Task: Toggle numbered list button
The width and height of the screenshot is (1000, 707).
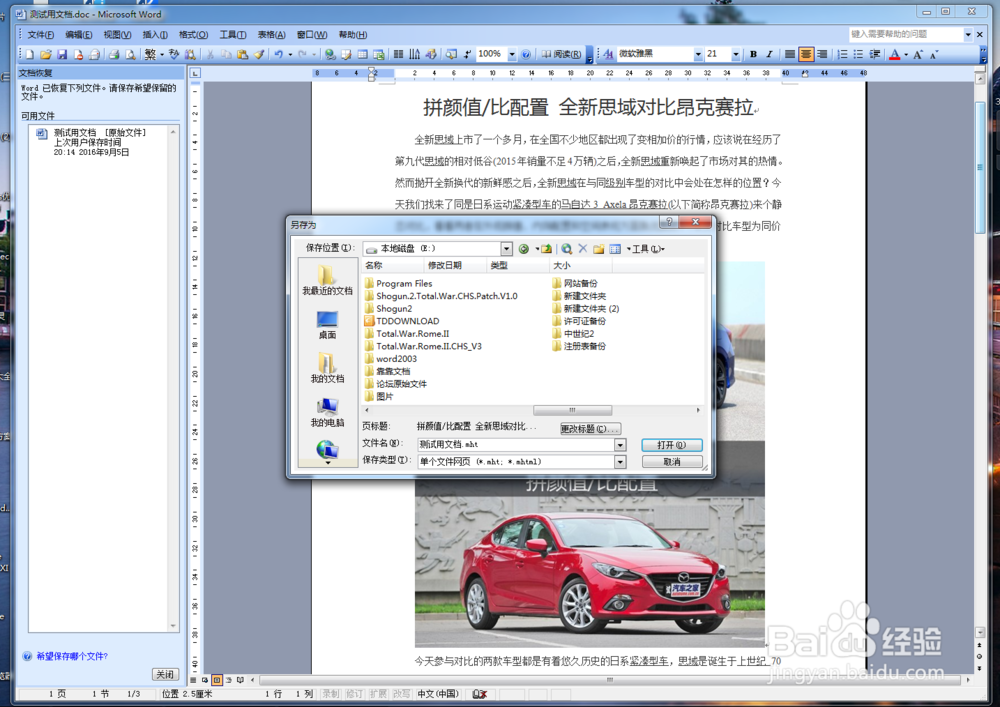Action: (842, 55)
